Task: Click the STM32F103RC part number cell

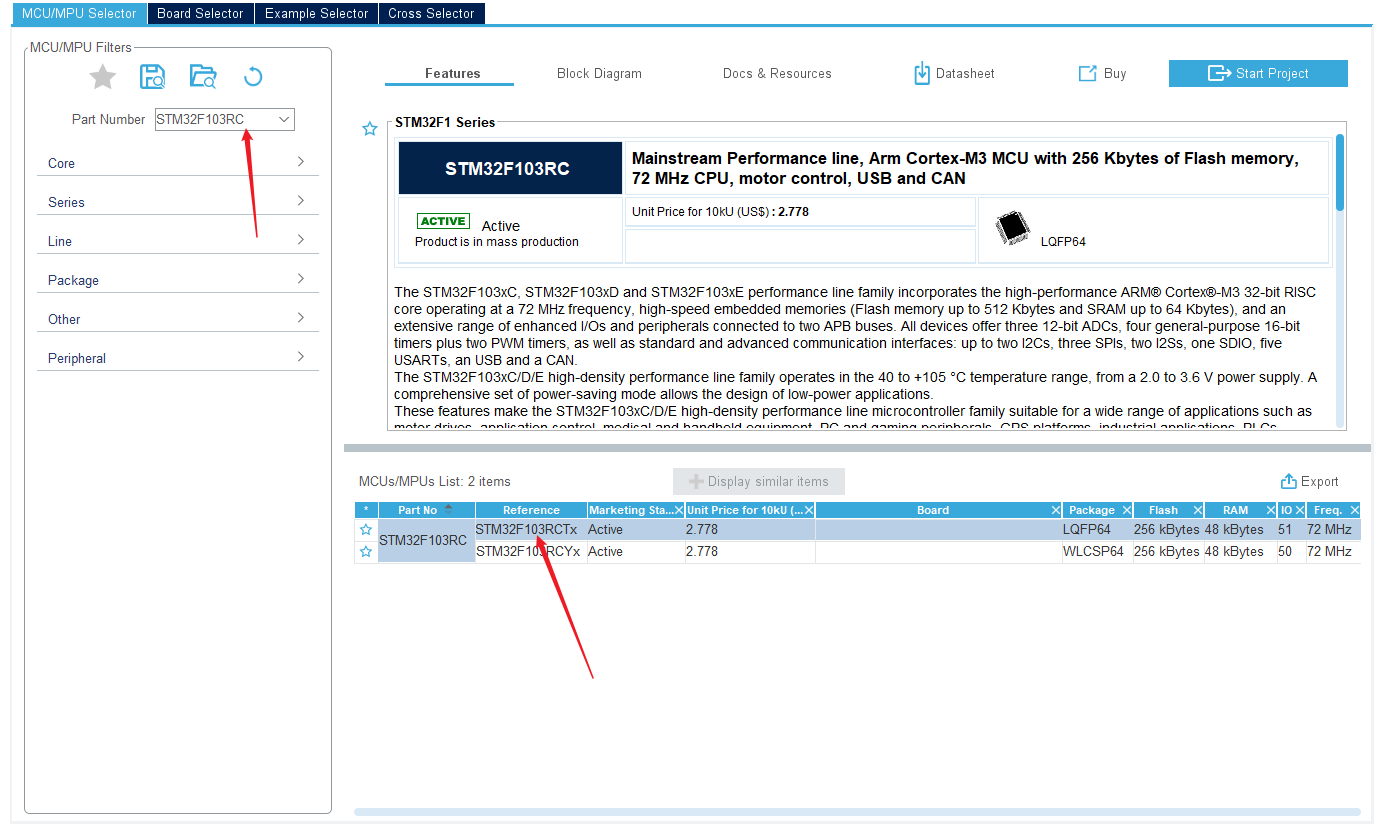Action: [426, 540]
